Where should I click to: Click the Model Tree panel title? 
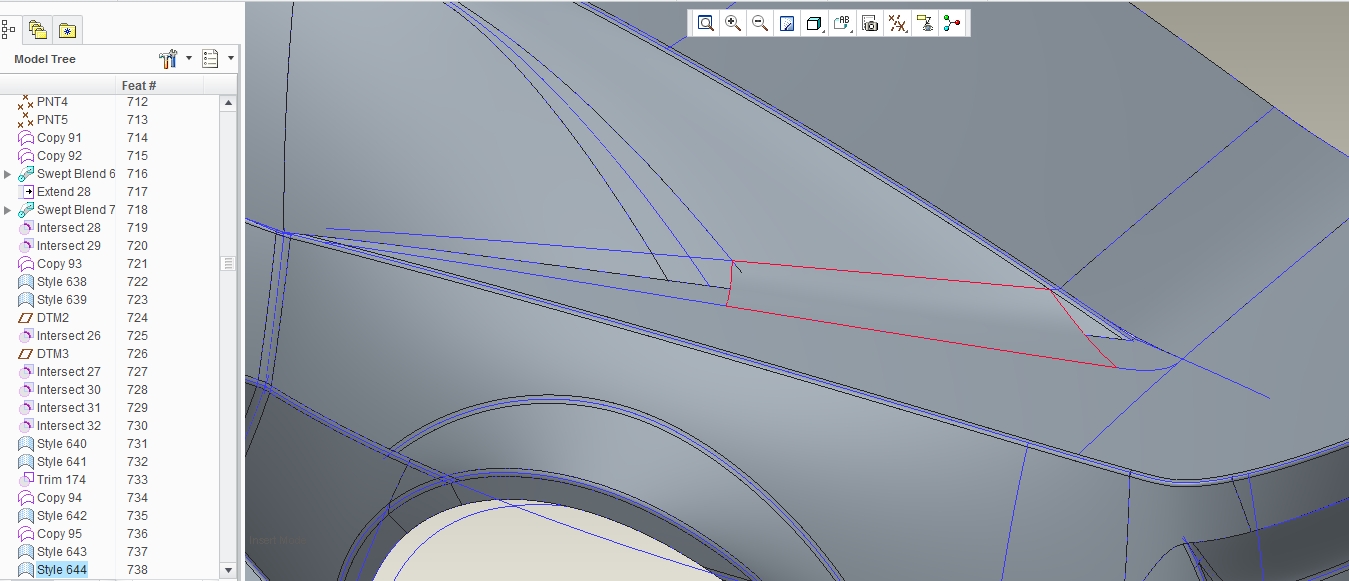click(x=45, y=59)
